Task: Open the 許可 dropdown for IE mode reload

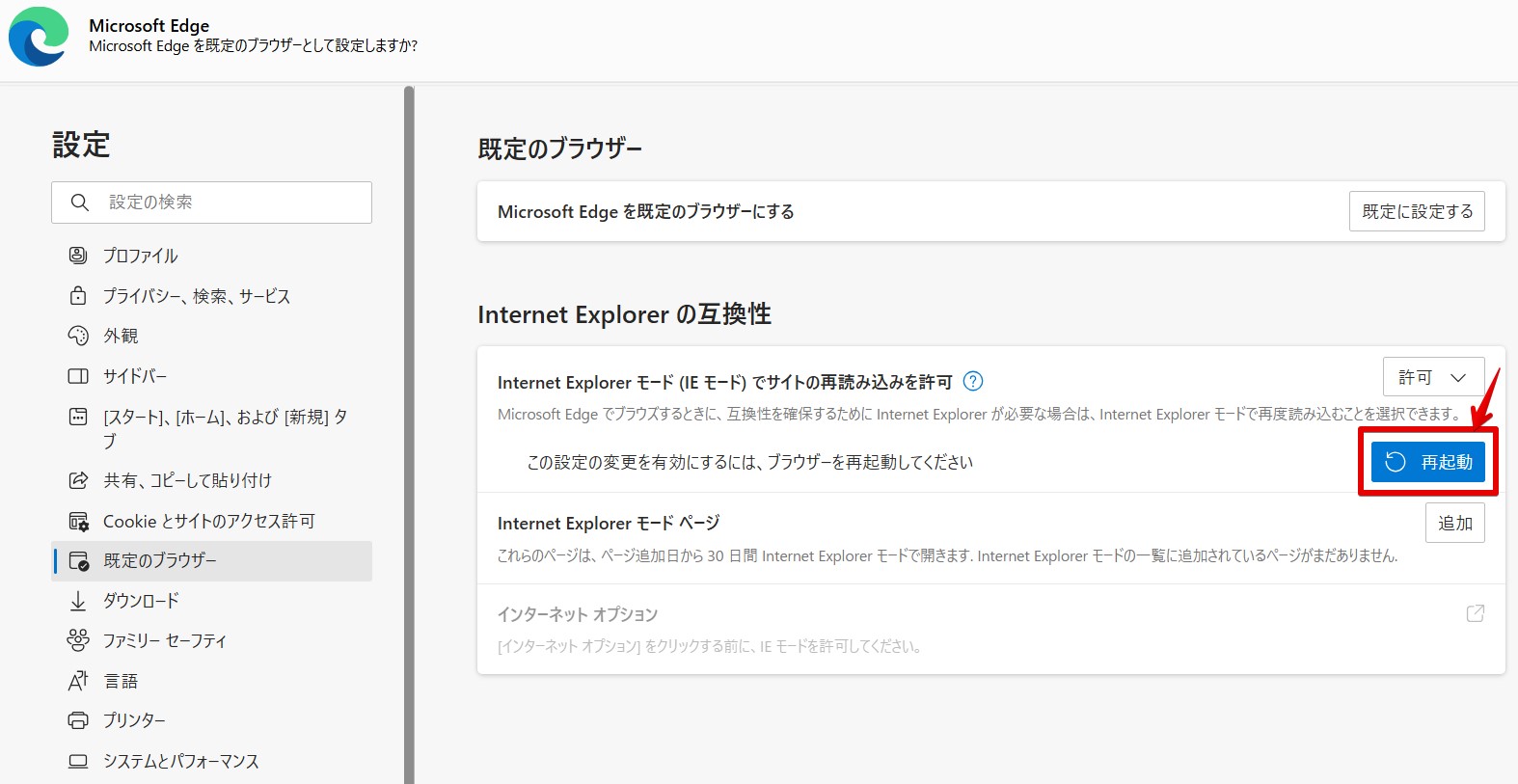Action: tap(1433, 377)
